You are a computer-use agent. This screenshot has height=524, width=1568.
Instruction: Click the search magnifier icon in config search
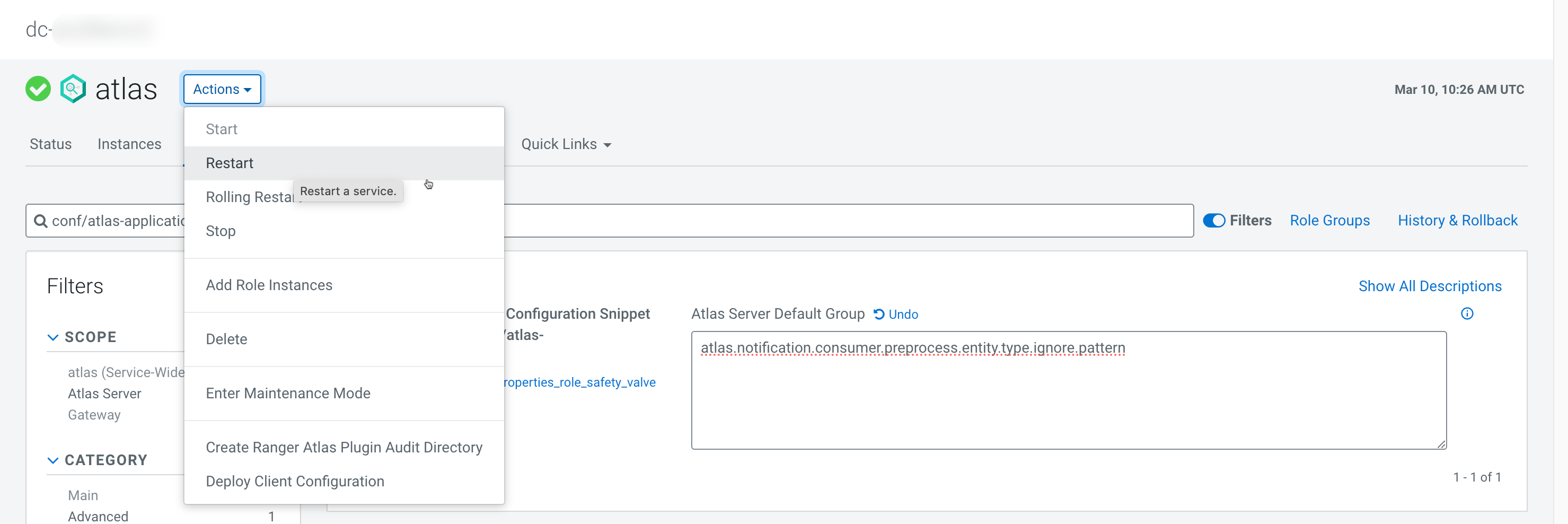tap(41, 221)
